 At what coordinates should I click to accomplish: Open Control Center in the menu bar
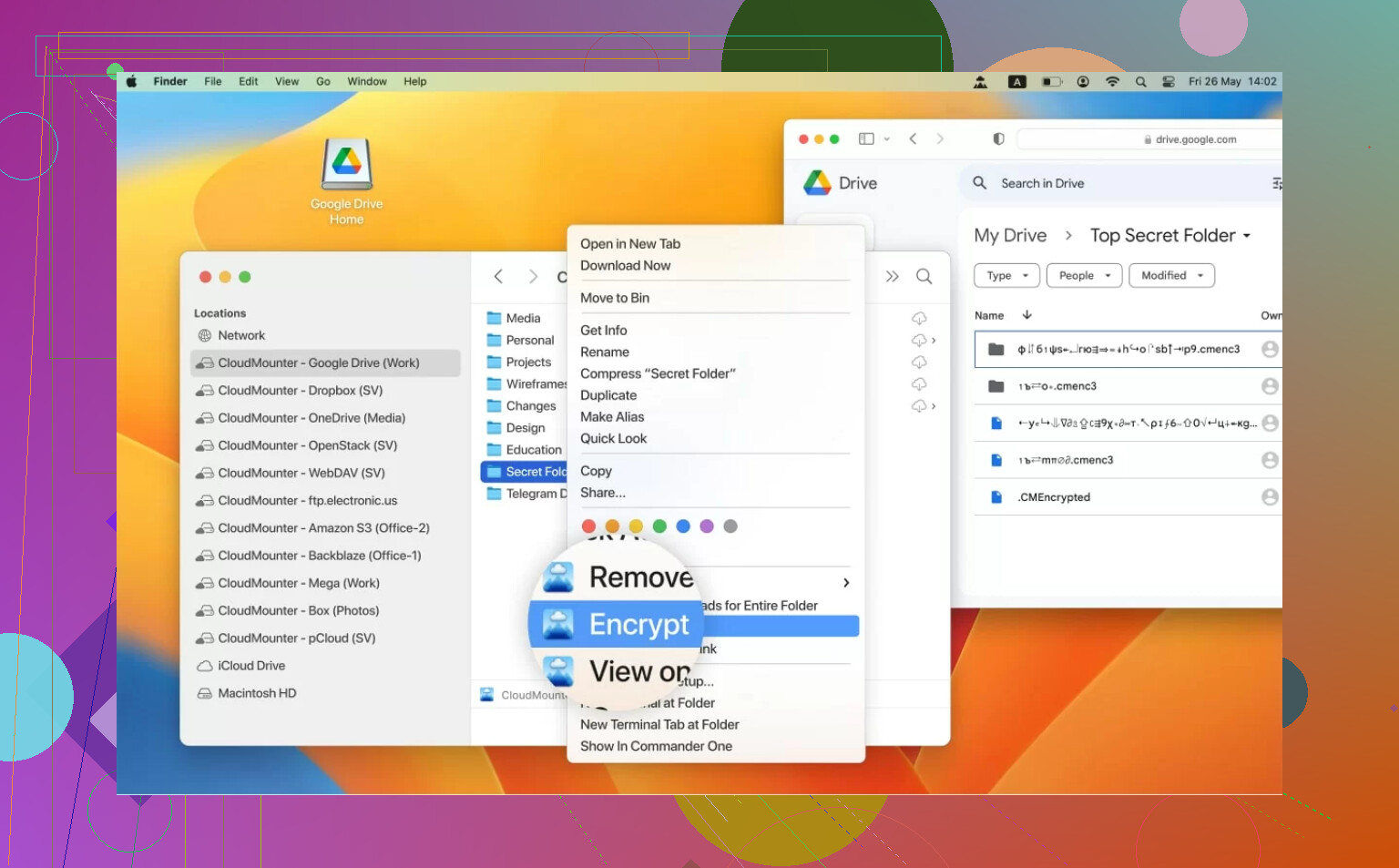1169,82
